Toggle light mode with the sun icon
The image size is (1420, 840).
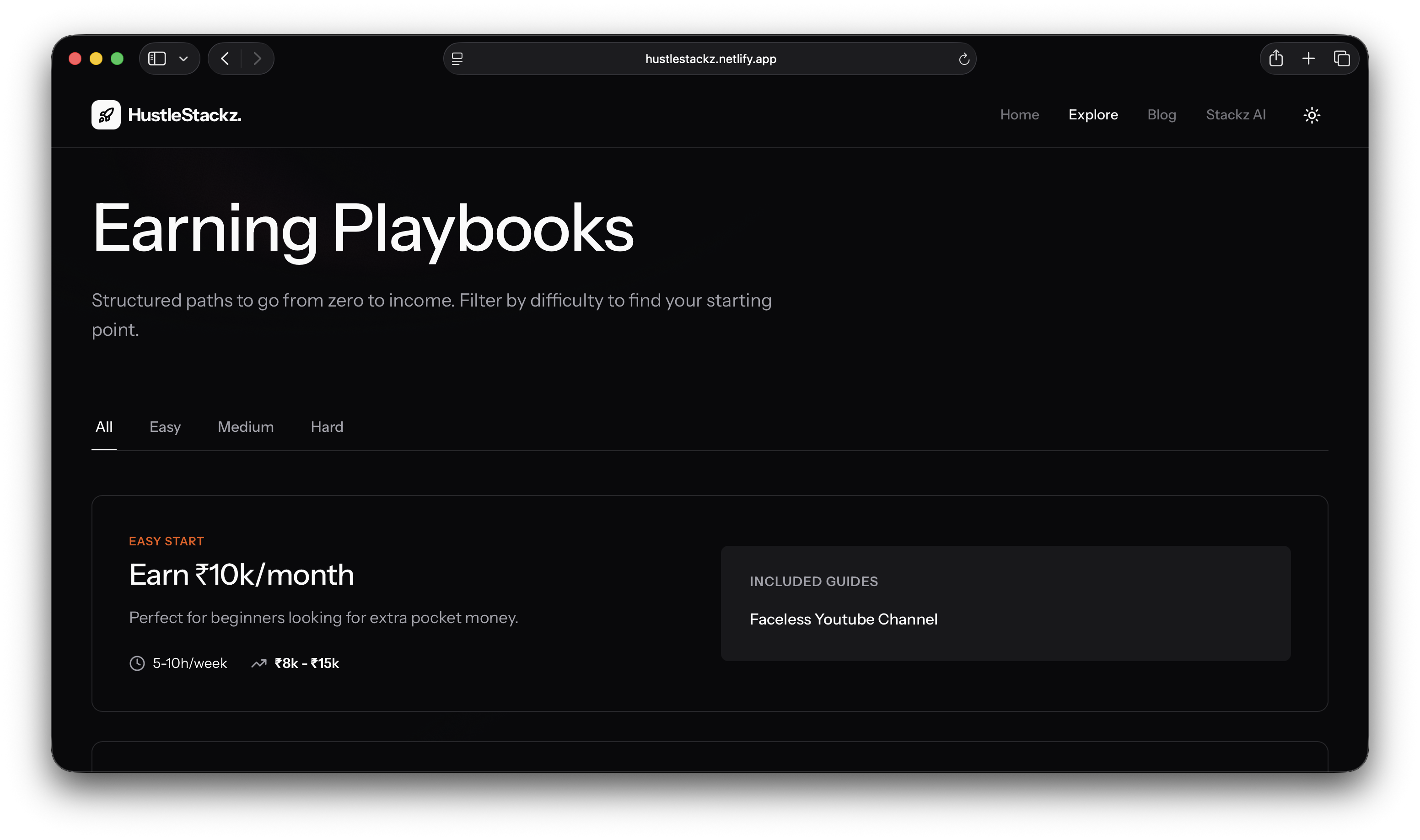(x=1311, y=115)
